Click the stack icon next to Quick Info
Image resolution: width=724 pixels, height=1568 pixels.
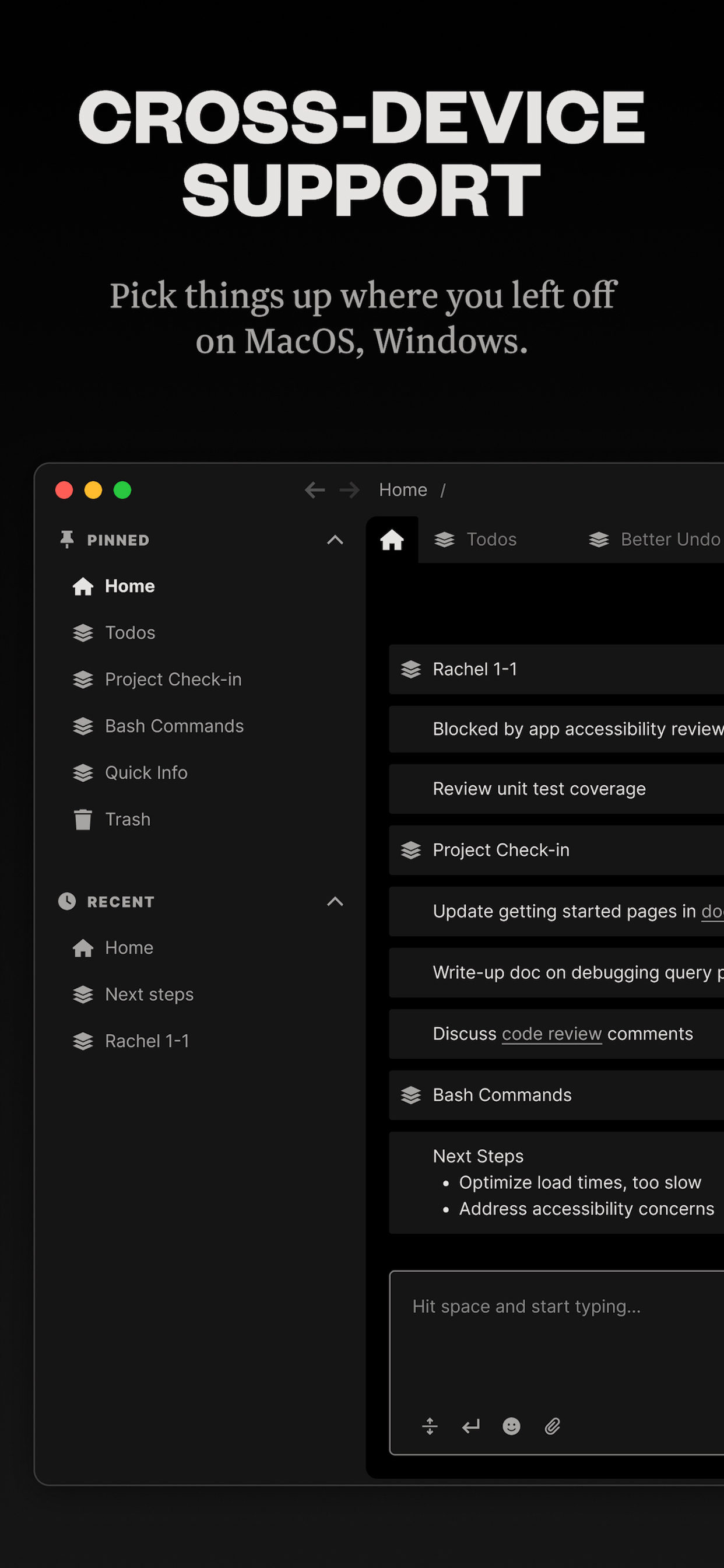pyautogui.click(x=83, y=773)
